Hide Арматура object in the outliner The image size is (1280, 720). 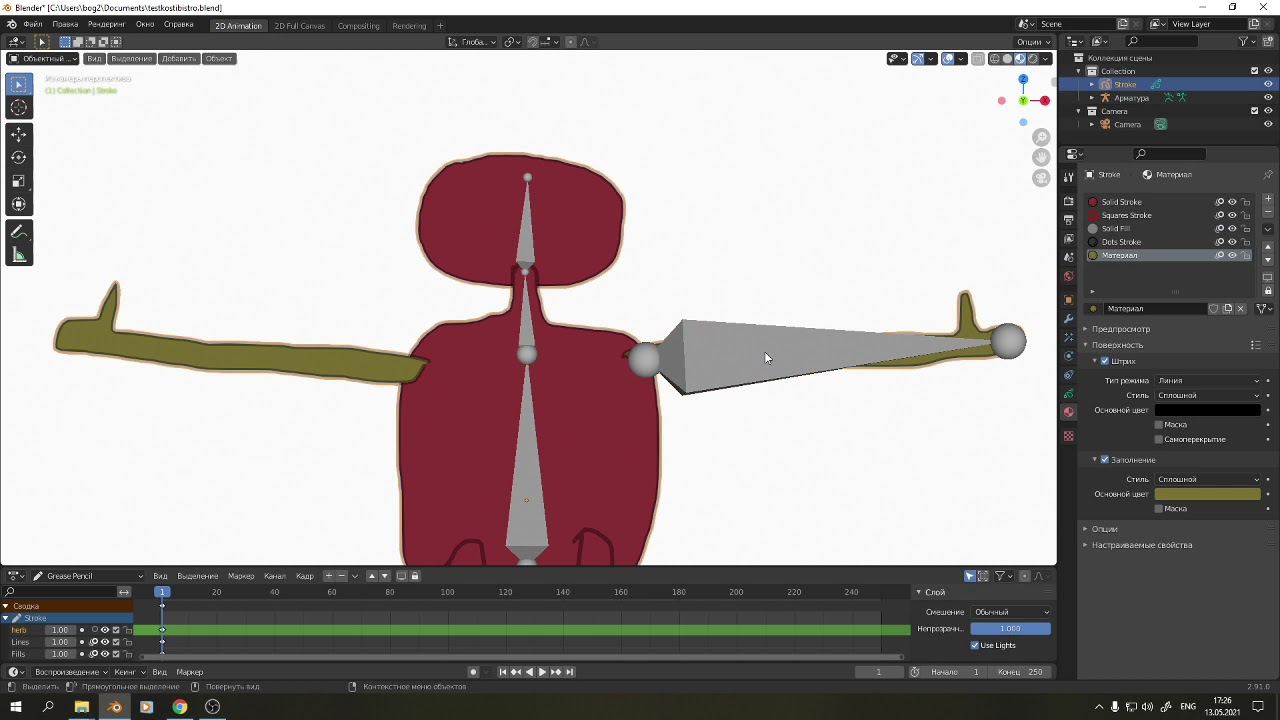coord(1268,98)
